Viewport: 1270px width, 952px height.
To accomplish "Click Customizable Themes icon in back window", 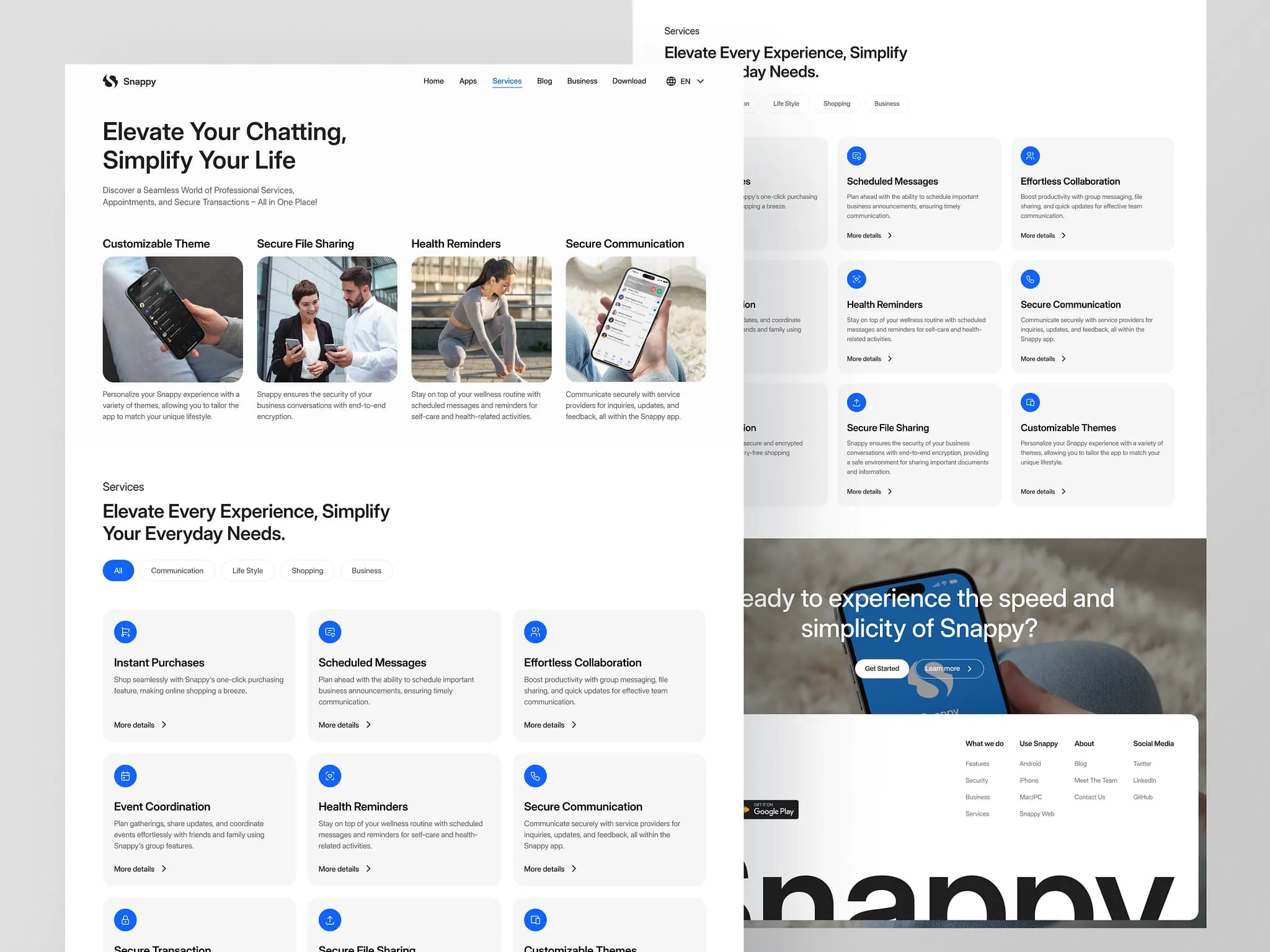I will pyautogui.click(x=1030, y=403).
